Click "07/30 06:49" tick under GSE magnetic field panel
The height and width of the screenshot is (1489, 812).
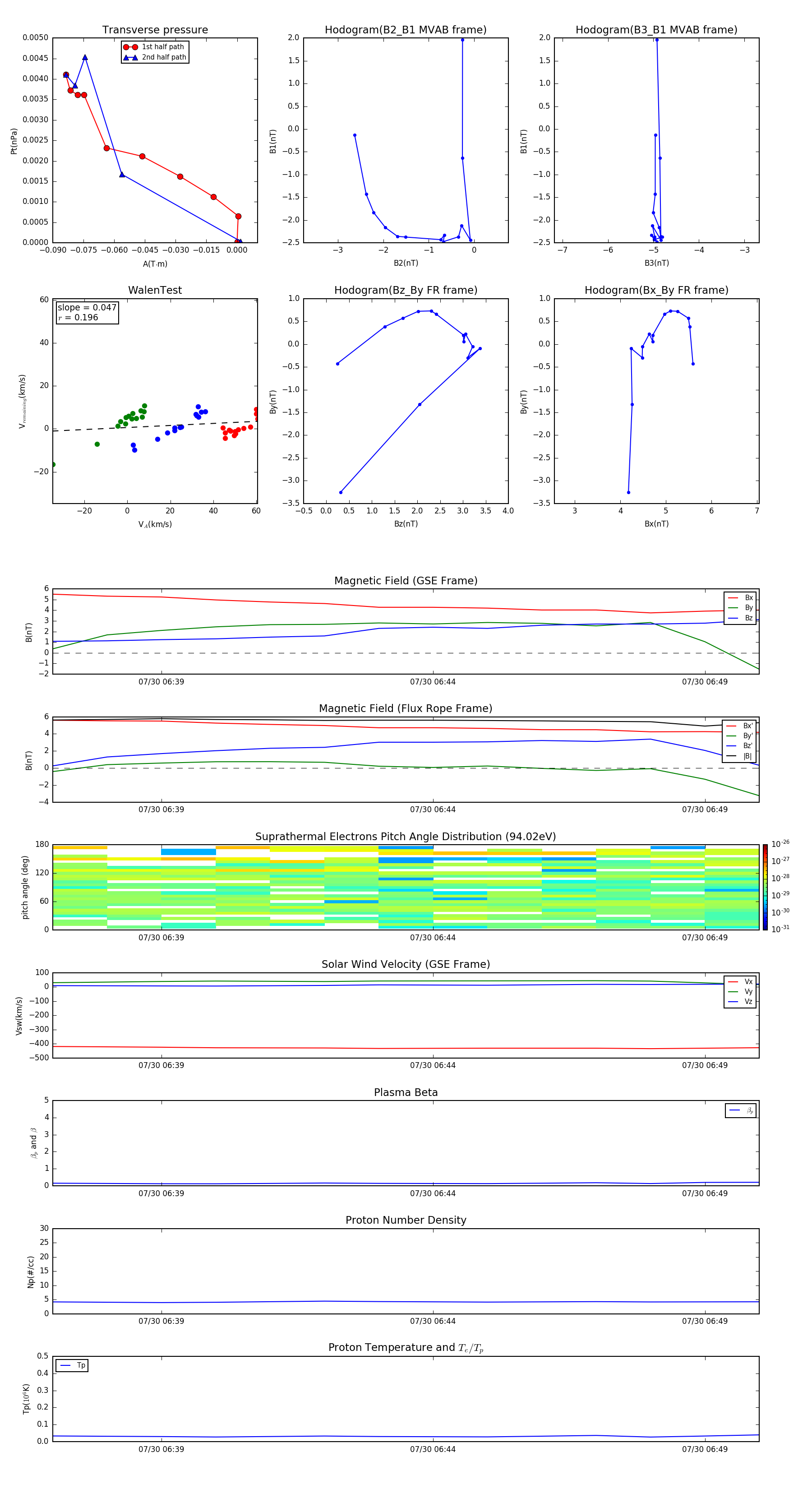[x=705, y=682]
